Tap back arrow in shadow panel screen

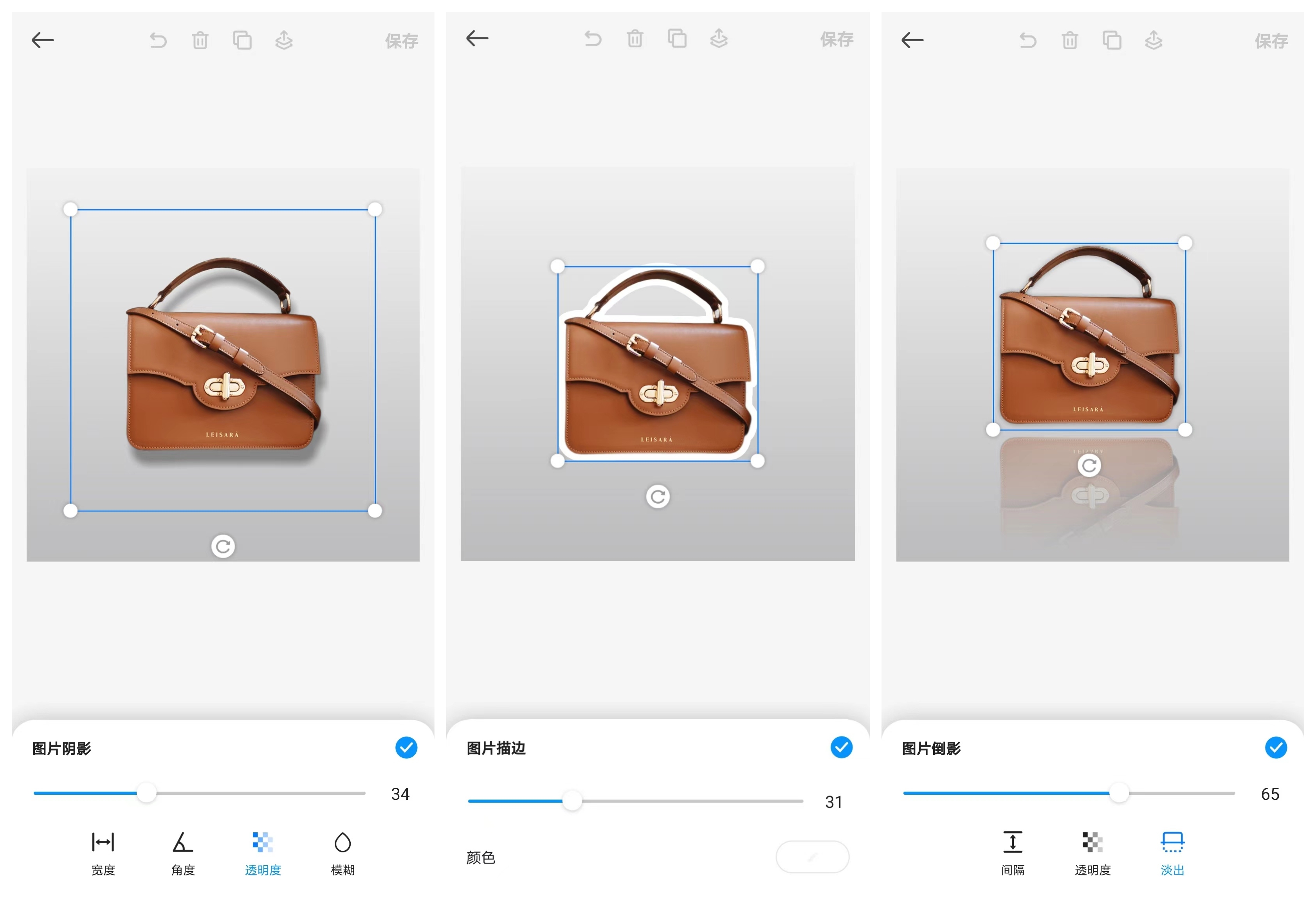(43, 40)
